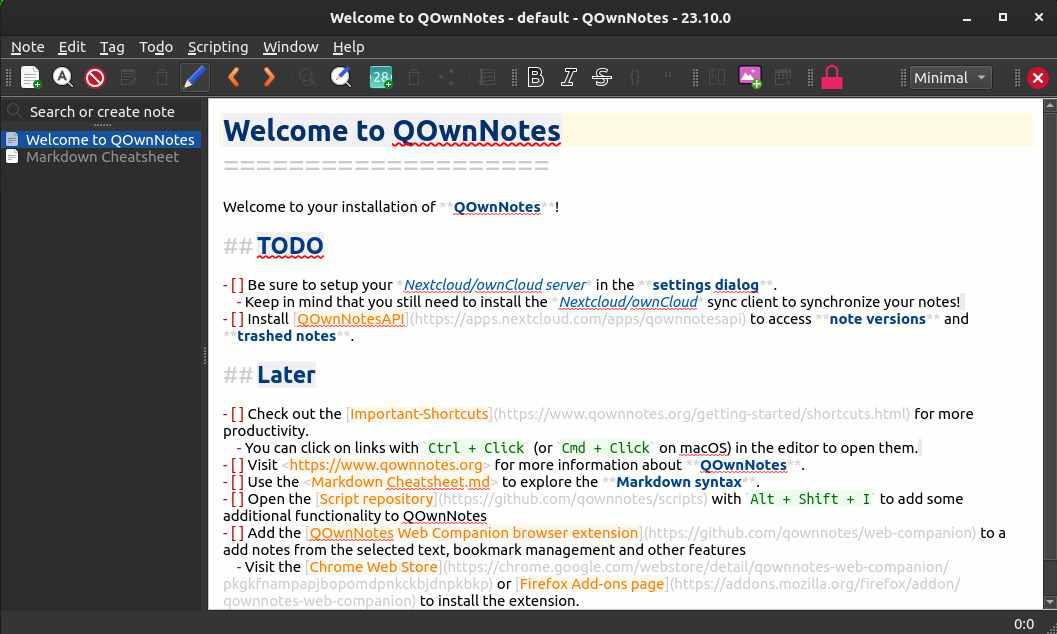Click checkbox before 'Open the Script repository'
The image size is (1057, 634).
tap(237, 499)
